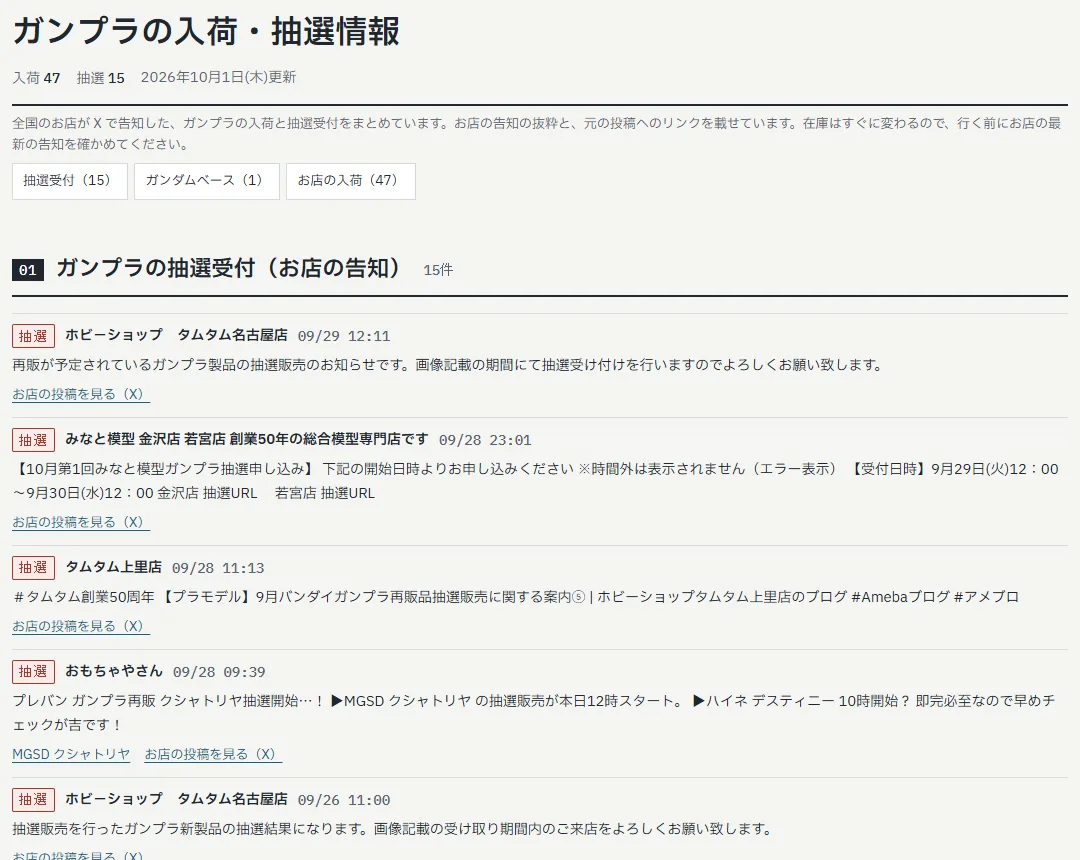Click the 抽選 tag on みなと模型 post
Image resolution: width=1080 pixels, height=860 pixels.
(x=33, y=440)
